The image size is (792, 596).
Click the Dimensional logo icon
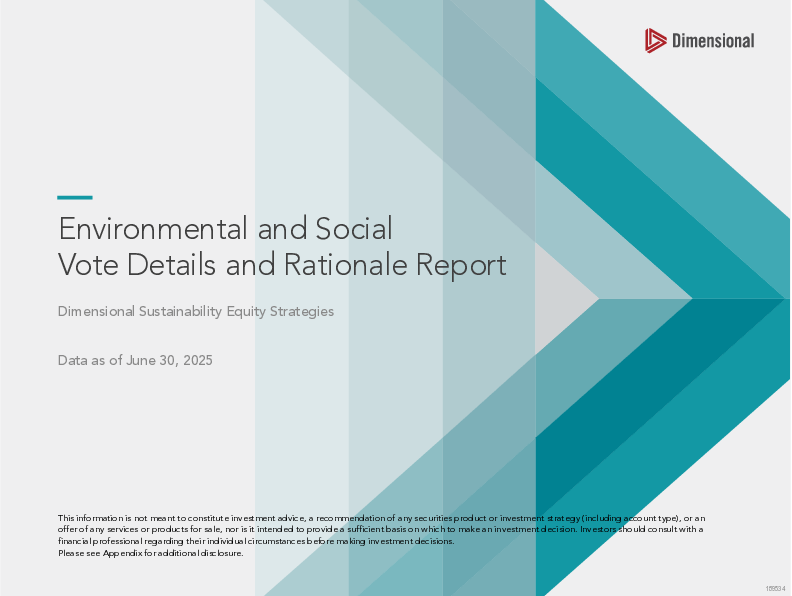[656, 40]
